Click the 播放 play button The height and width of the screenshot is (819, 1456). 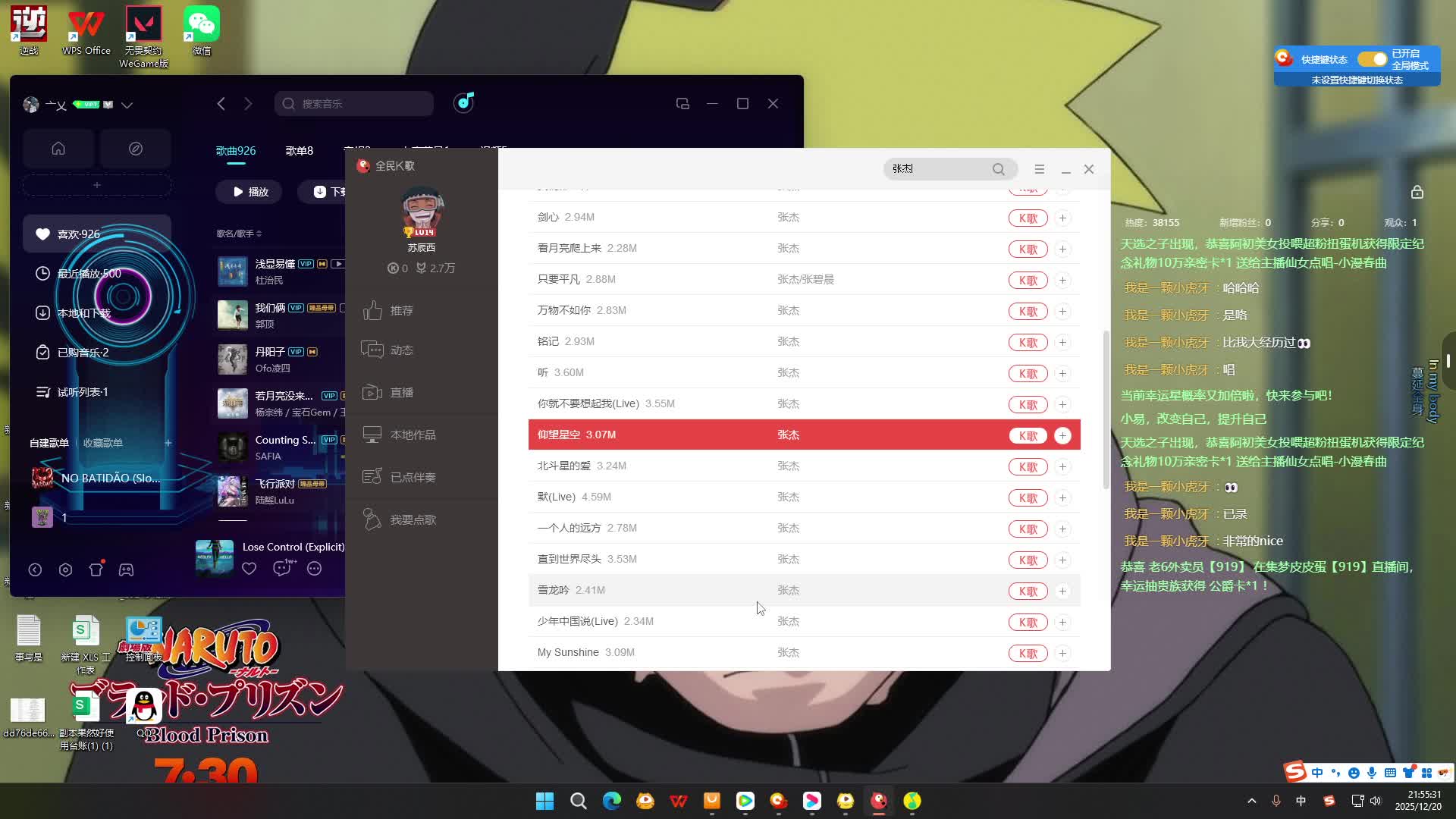249,192
